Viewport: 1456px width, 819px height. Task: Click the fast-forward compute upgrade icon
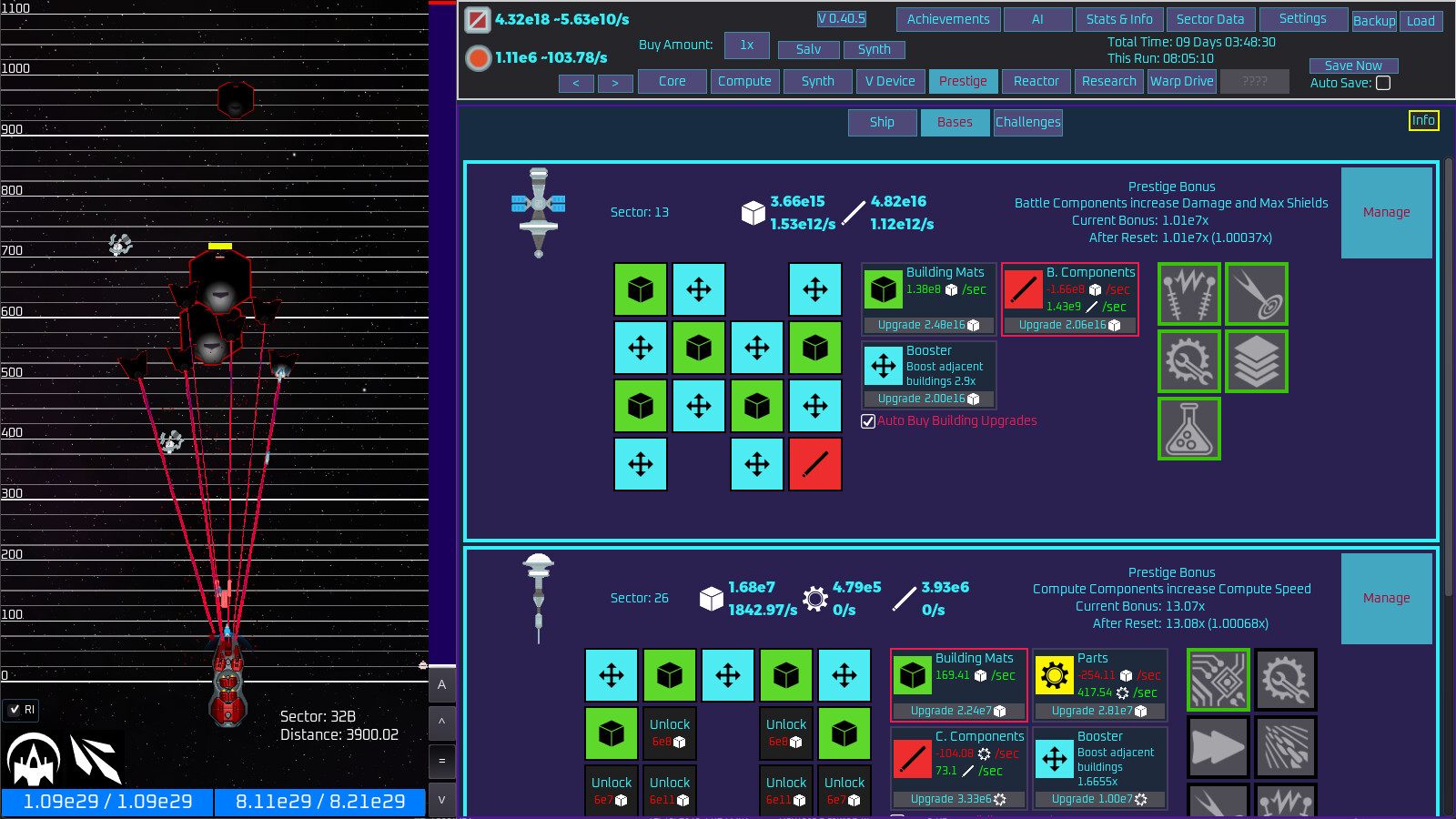pos(1218,747)
